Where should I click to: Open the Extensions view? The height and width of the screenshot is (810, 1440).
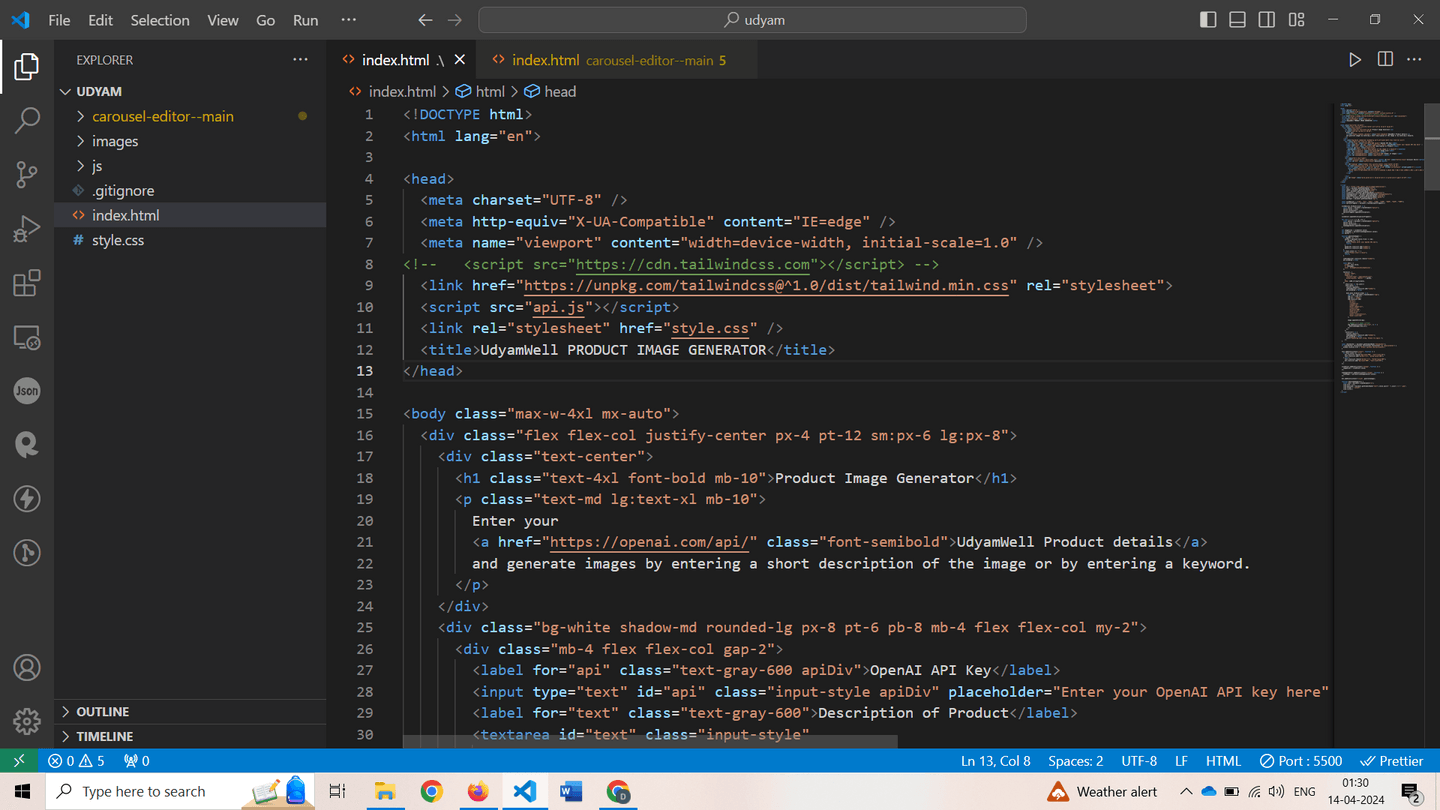pos(27,283)
